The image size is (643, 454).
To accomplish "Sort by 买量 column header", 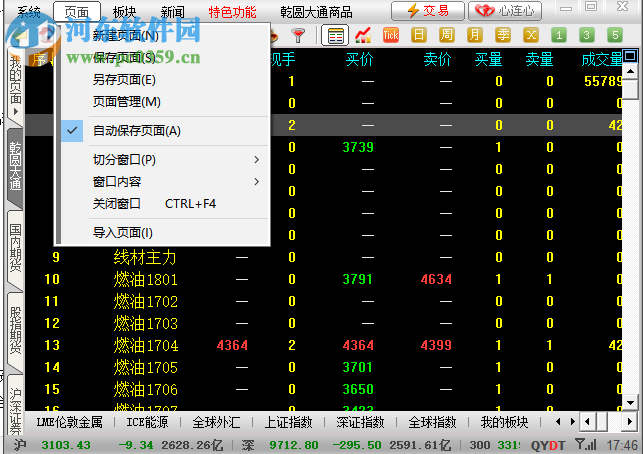I will coord(488,59).
